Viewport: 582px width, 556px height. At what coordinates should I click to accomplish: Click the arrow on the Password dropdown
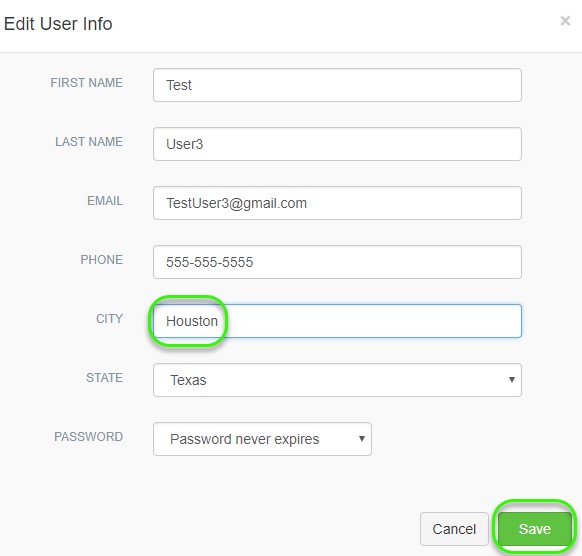[x=362, y=439]
